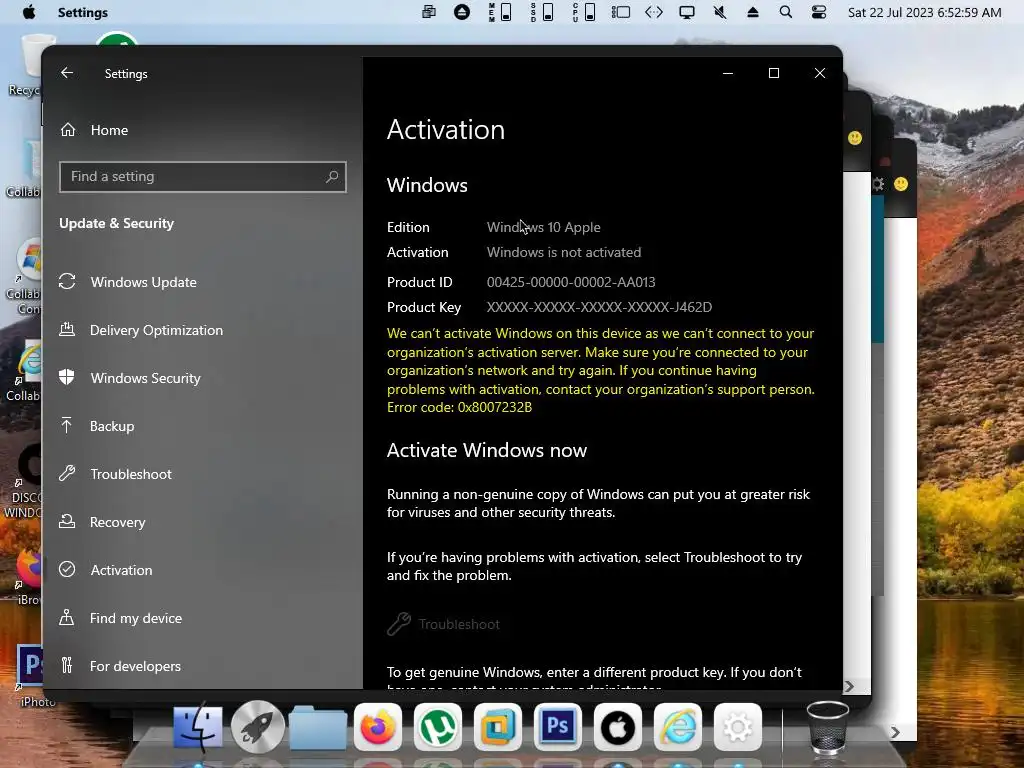The height and width of the screenshot is (768, 1024).
Task: Open Delivery Optimization settings
Action: tap(156, 330)
